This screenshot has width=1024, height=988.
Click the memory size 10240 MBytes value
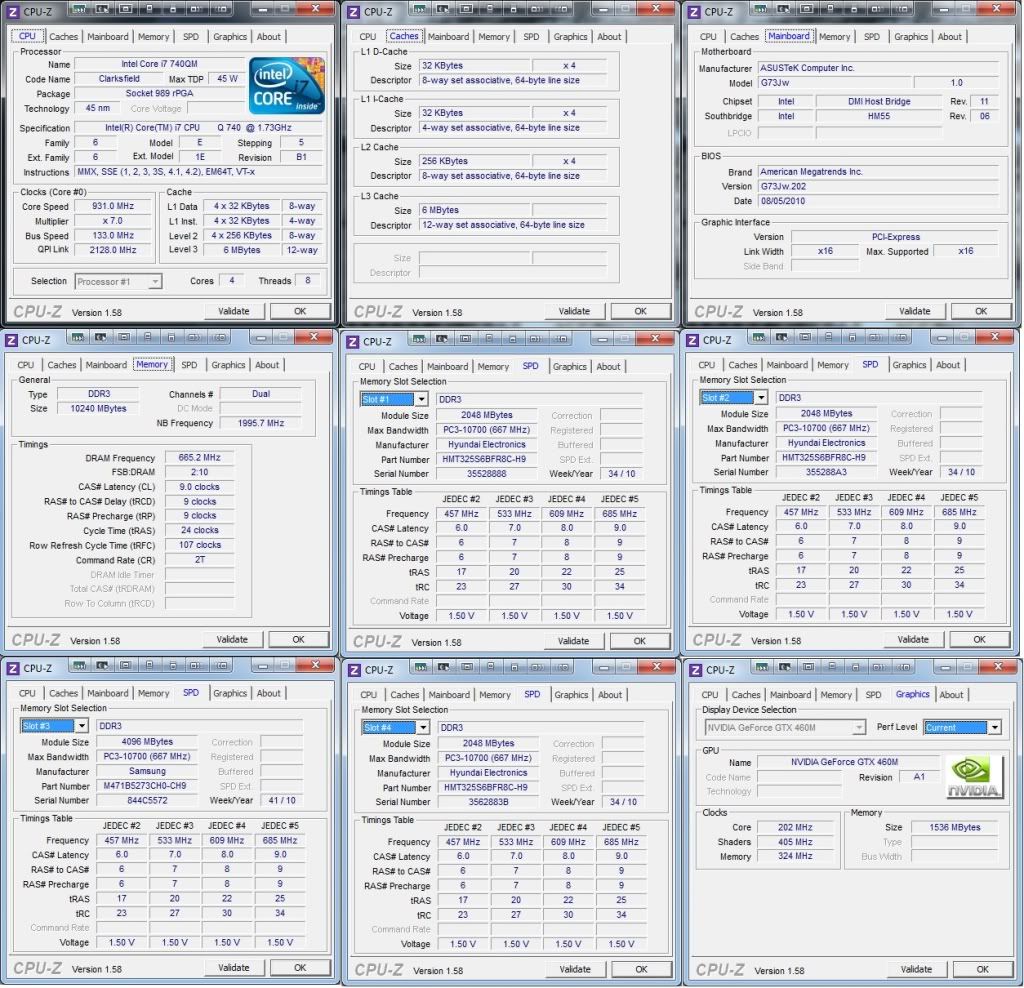coord(98,408)
